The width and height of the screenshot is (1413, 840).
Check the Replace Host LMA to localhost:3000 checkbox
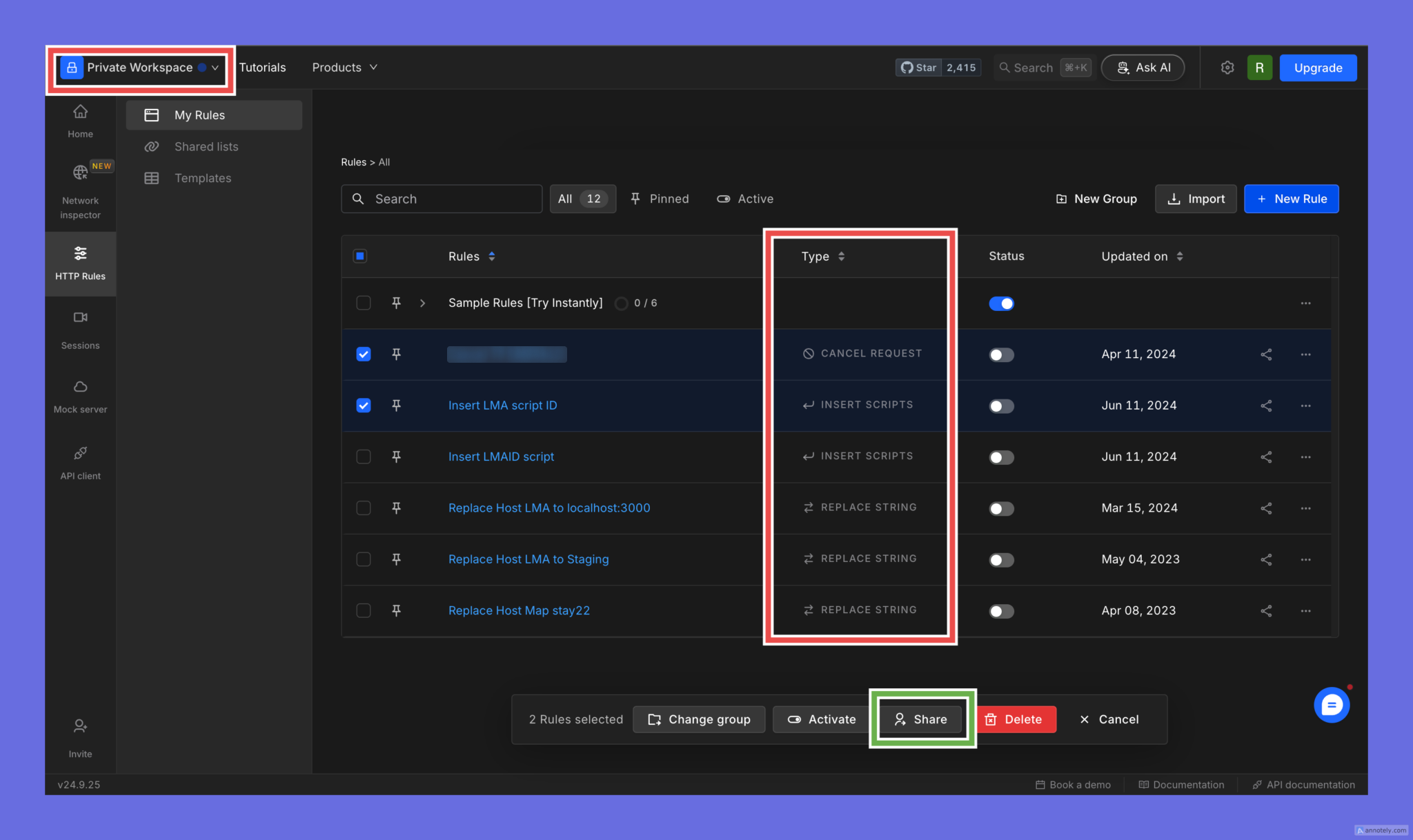coord(363,508)
